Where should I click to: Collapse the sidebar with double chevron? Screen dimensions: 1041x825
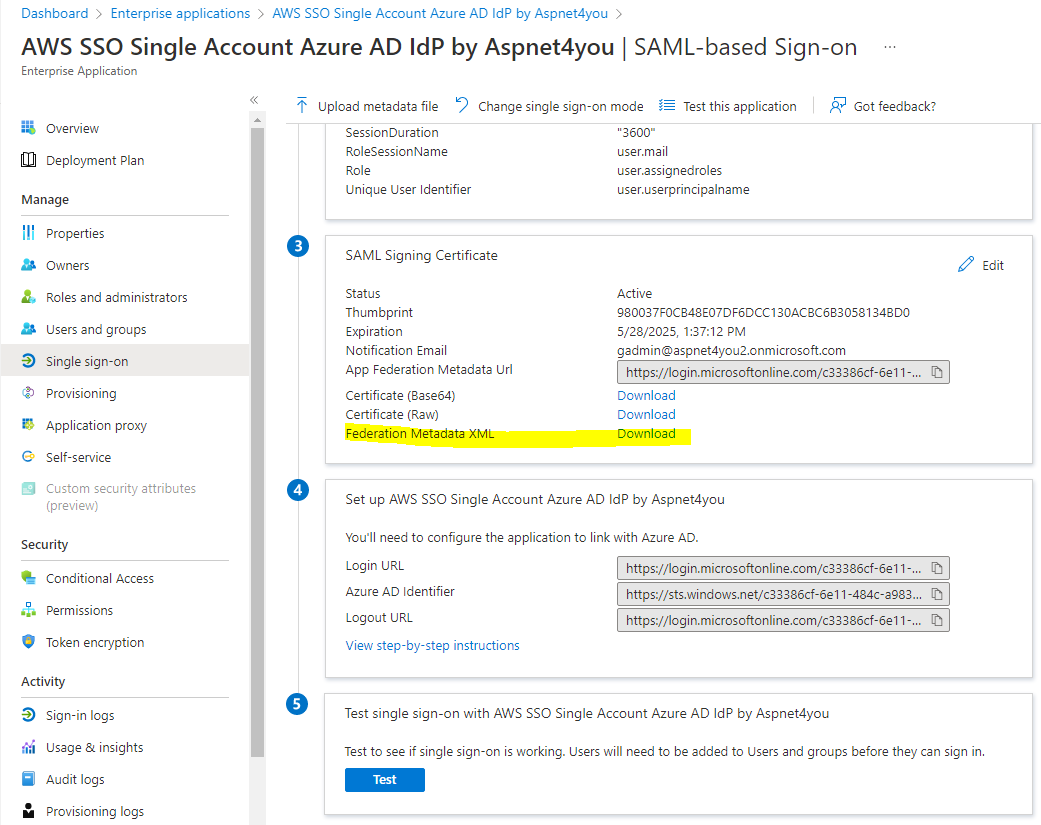(254, 100)
